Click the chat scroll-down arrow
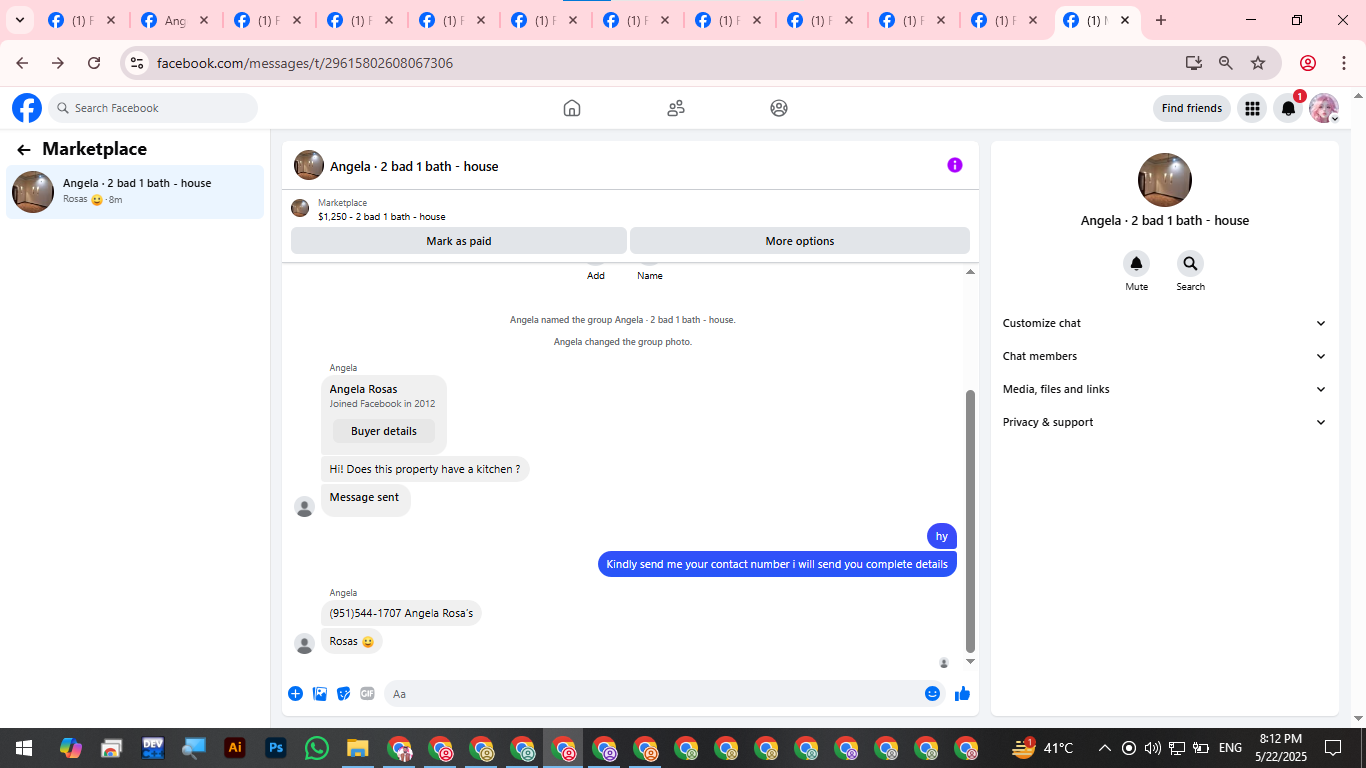 click(970, 661)
